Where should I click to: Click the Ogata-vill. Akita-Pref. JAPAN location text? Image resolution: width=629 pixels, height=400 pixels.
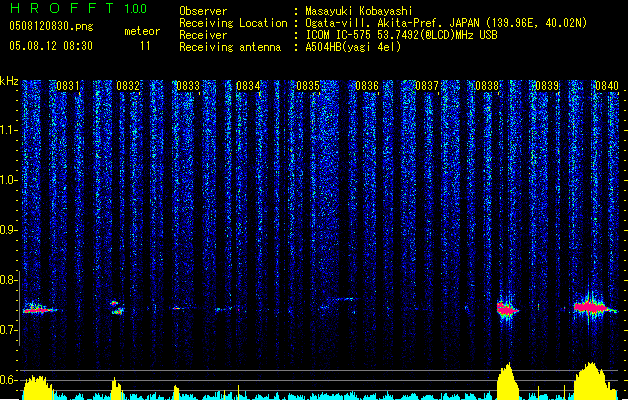(446, 23)
